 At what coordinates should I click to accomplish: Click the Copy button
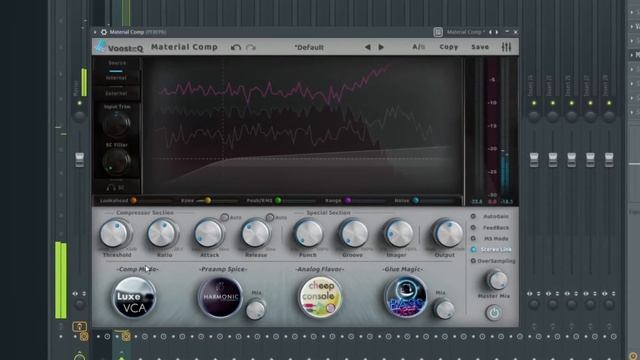click(x=449, y=47)
